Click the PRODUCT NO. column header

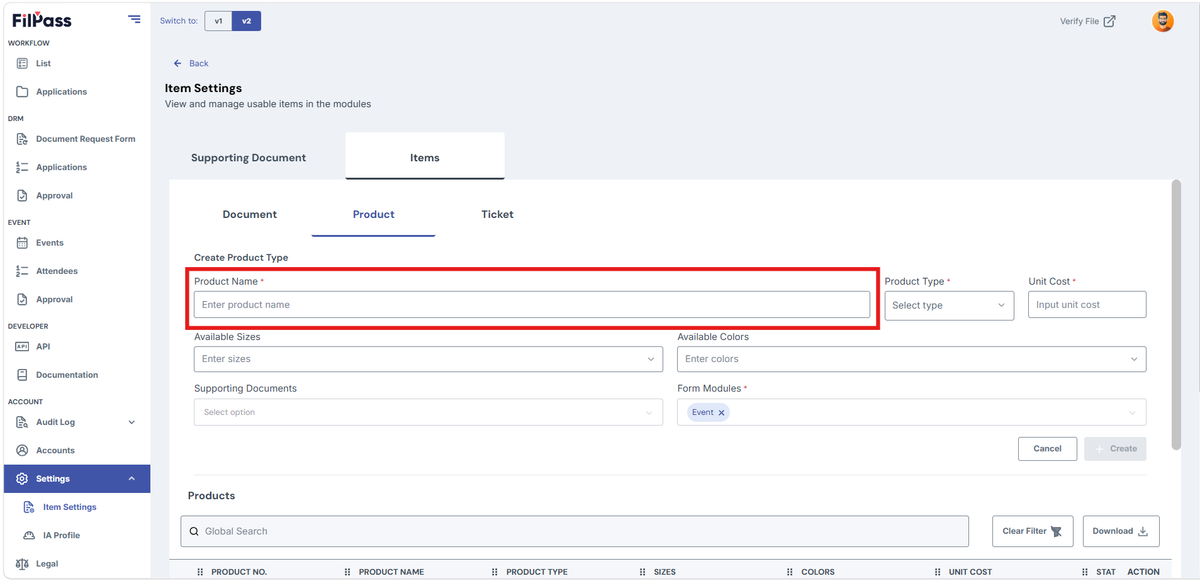click(x=239, y=572)
